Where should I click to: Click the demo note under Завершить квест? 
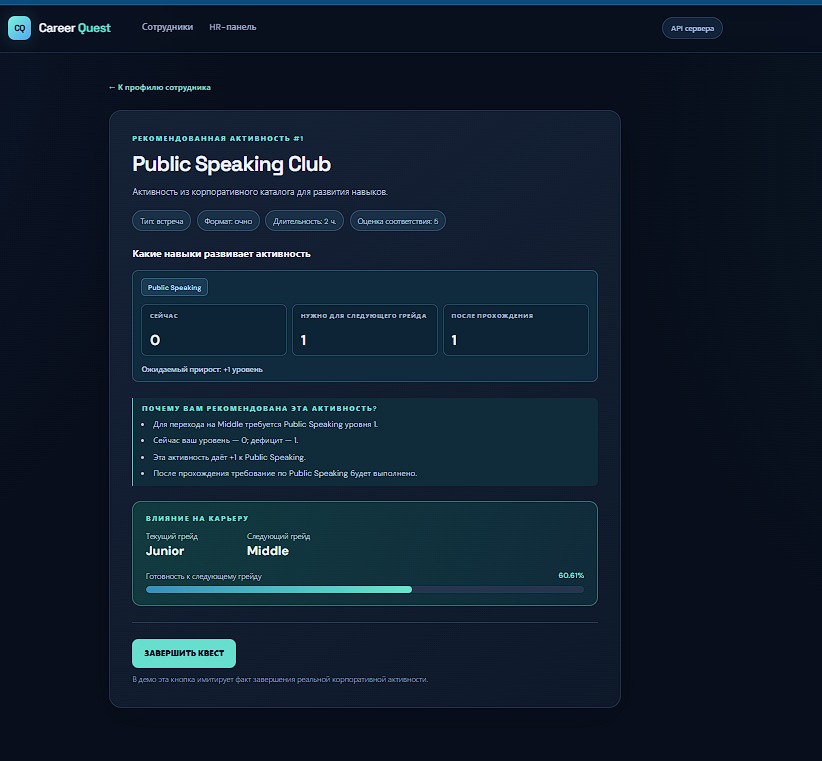click(x=280, y=679)
